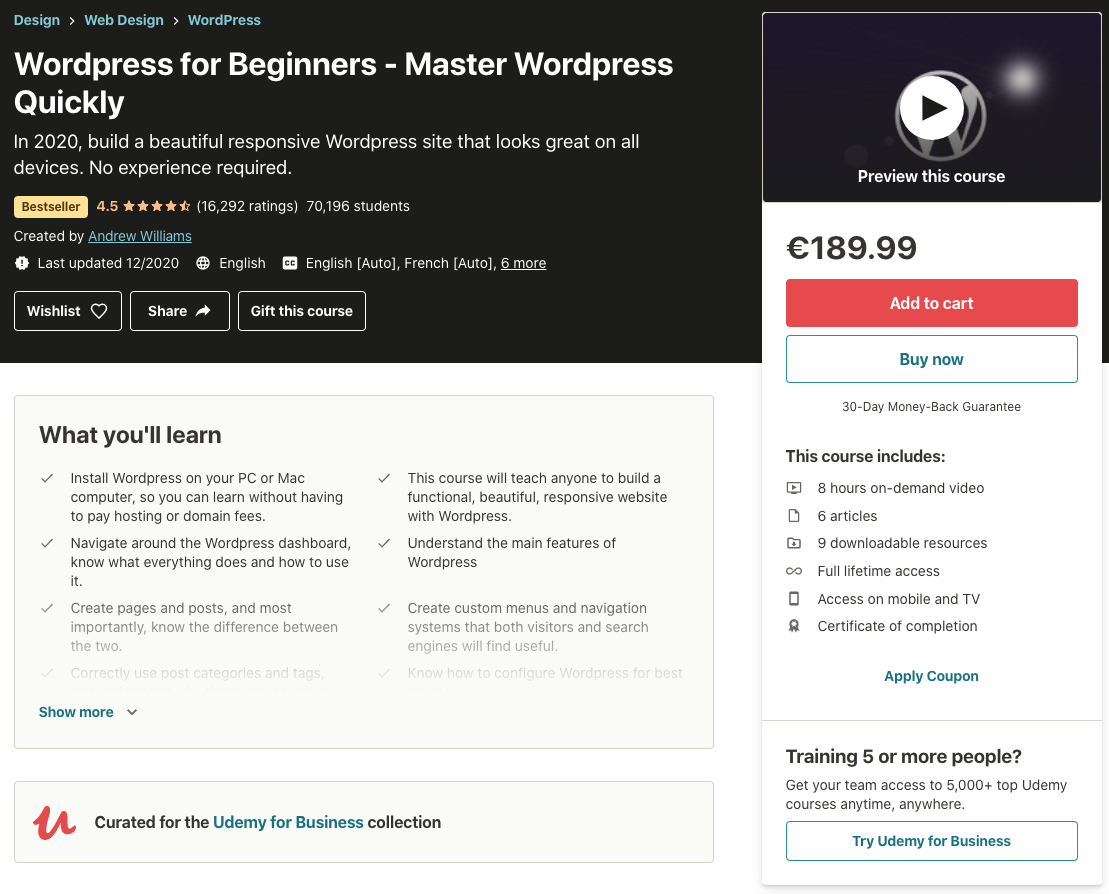Open the Design breadcrumb category
Image resolution: width=1109 pixels, height=894 pixels.
point(37,20)
